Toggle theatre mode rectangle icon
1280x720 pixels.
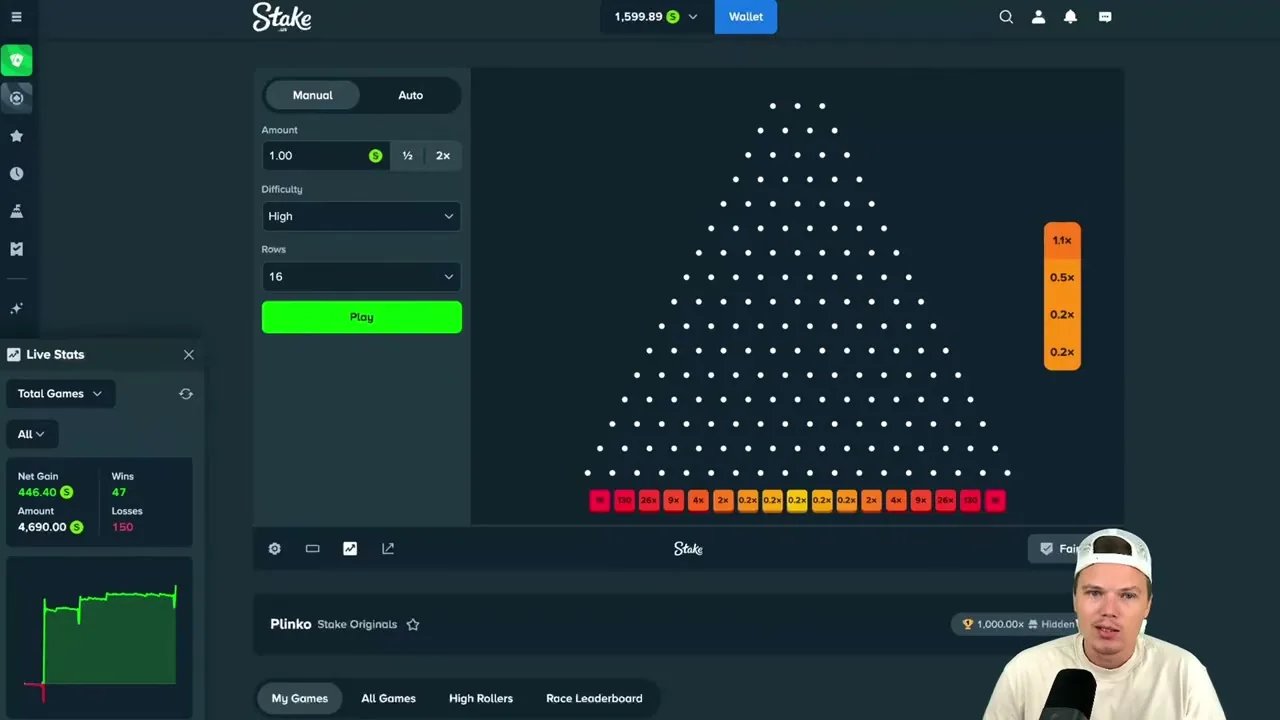(x=312, y=549)
